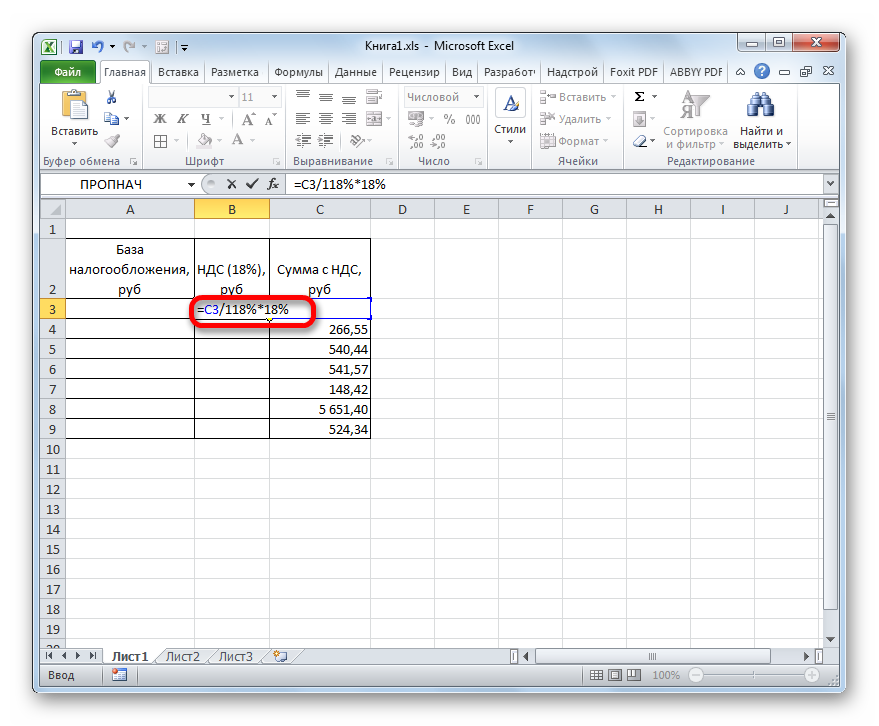Image resolution: width=879 pixels, height=726 pixels.
Task: Click the Paste (Вставить) clipboard icon
Action: click(74, 106)
